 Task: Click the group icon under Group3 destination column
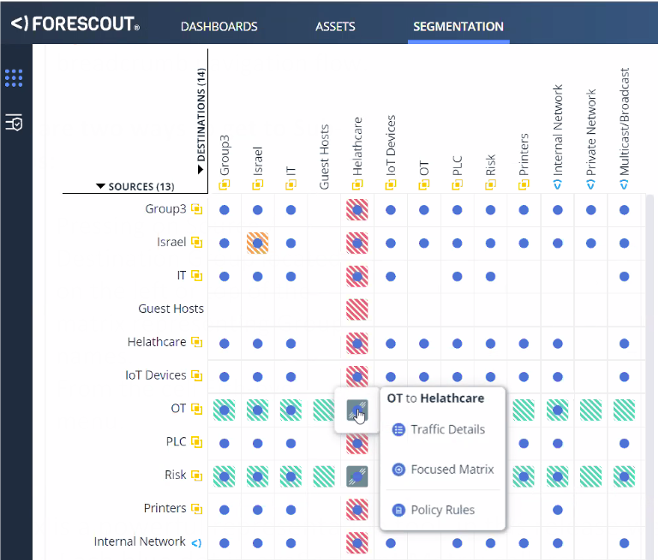pyautogui.click(x=224, y=184)
